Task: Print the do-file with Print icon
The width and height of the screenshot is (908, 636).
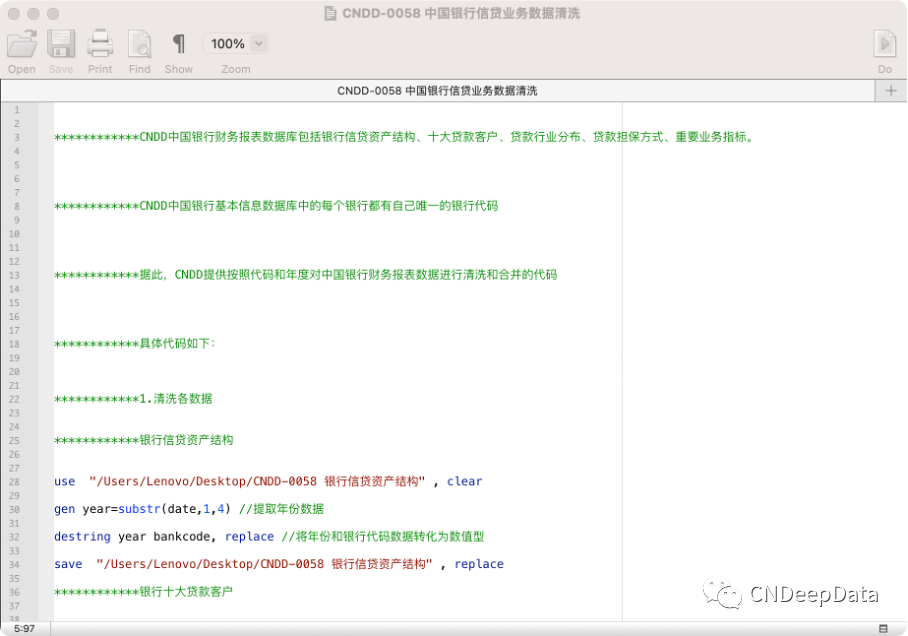Action: (100, 44)
